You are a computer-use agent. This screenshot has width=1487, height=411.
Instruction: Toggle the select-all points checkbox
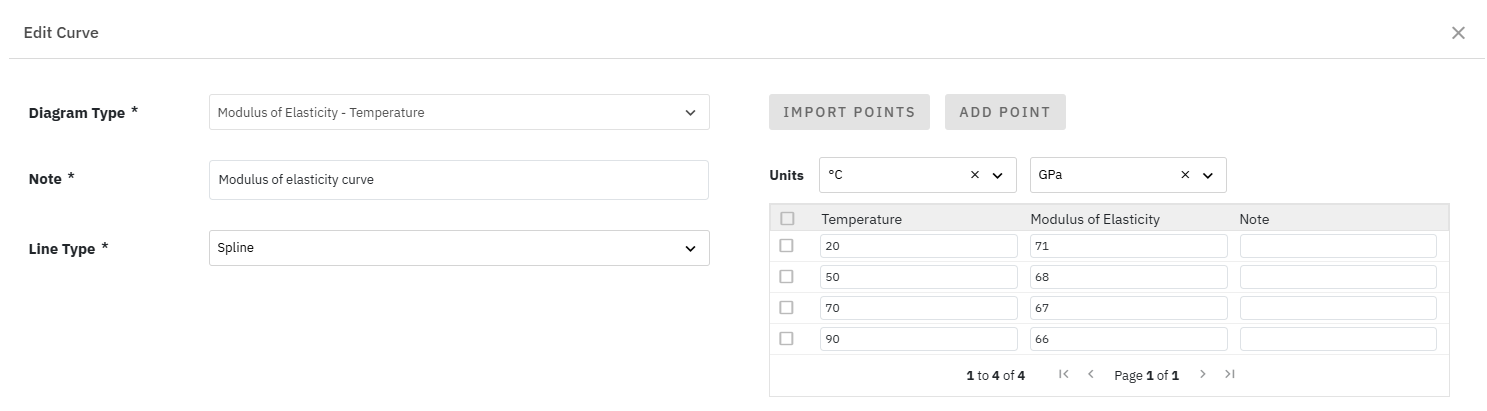[787, 219]
